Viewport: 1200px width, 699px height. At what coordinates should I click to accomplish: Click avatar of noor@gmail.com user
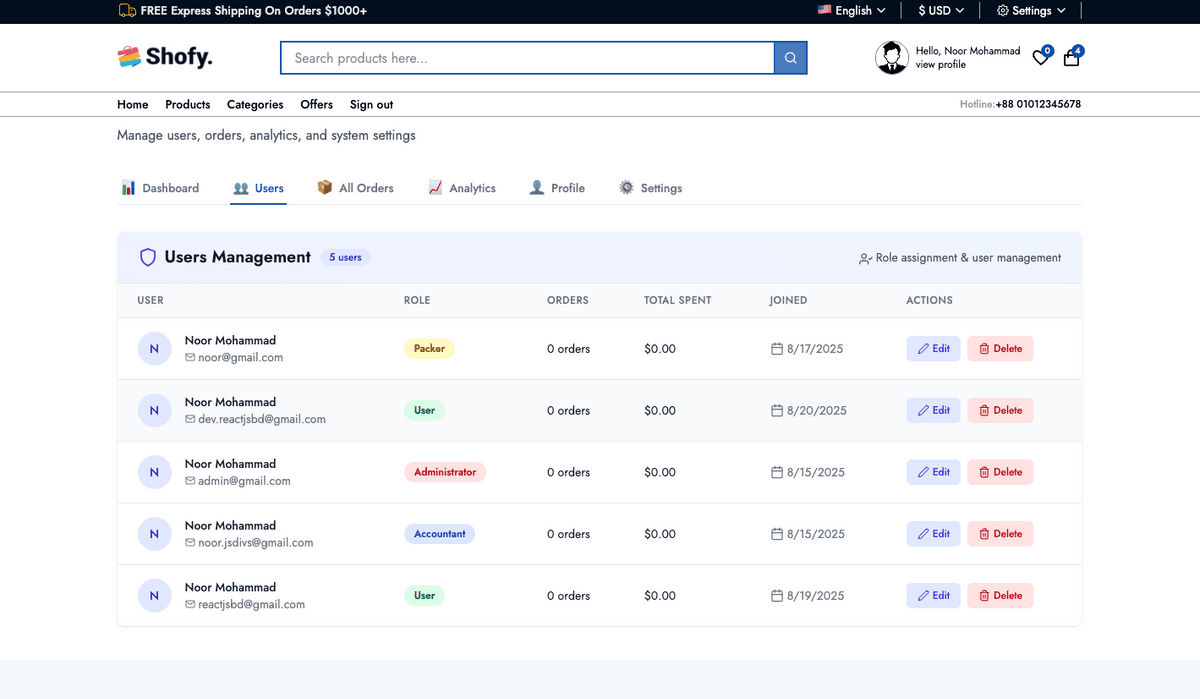tap(154, 349)
